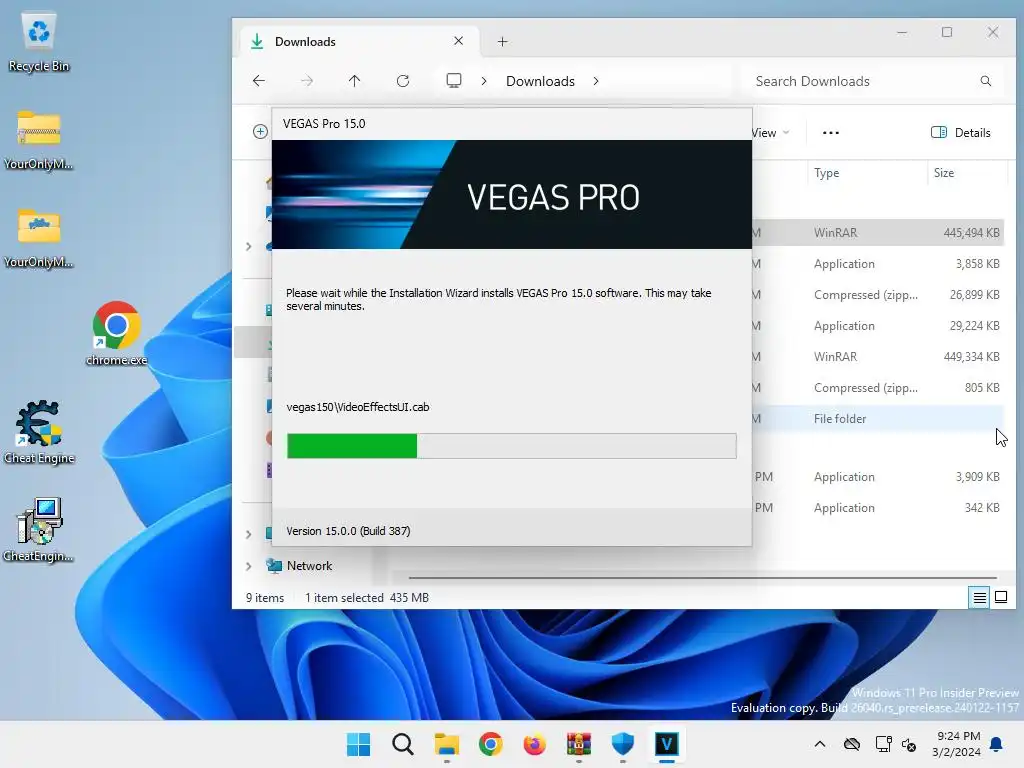Expand the upper collapsed navigation node
The width and height of the screenshot is (1024, 768).
tap(249, 246)
